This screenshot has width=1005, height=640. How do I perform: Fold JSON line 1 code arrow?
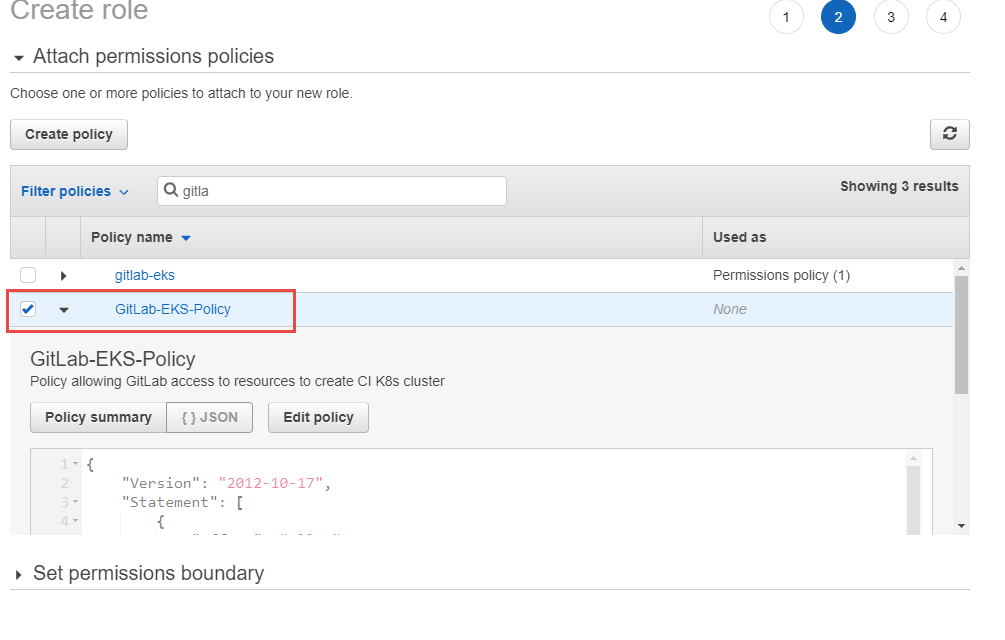[x=76, y=463]
